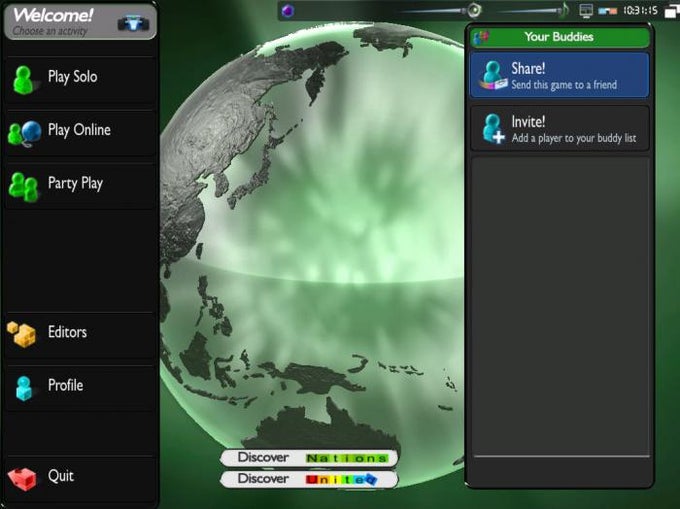Click the yellow blocks Editors icon
The height and width of the screenshot is (509, 680).
click(22, 334)
